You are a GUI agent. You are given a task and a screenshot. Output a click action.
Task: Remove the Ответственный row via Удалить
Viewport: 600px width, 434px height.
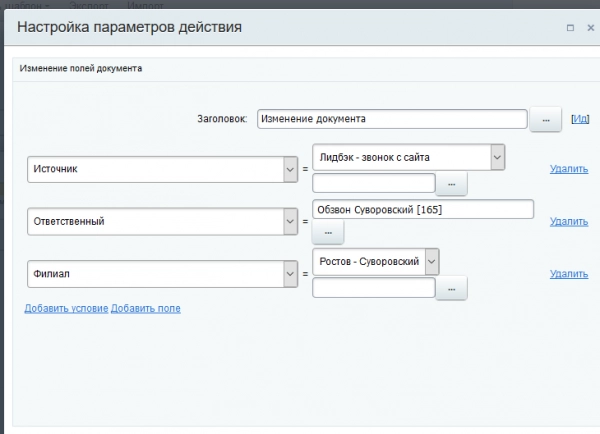tap(568, 221)
